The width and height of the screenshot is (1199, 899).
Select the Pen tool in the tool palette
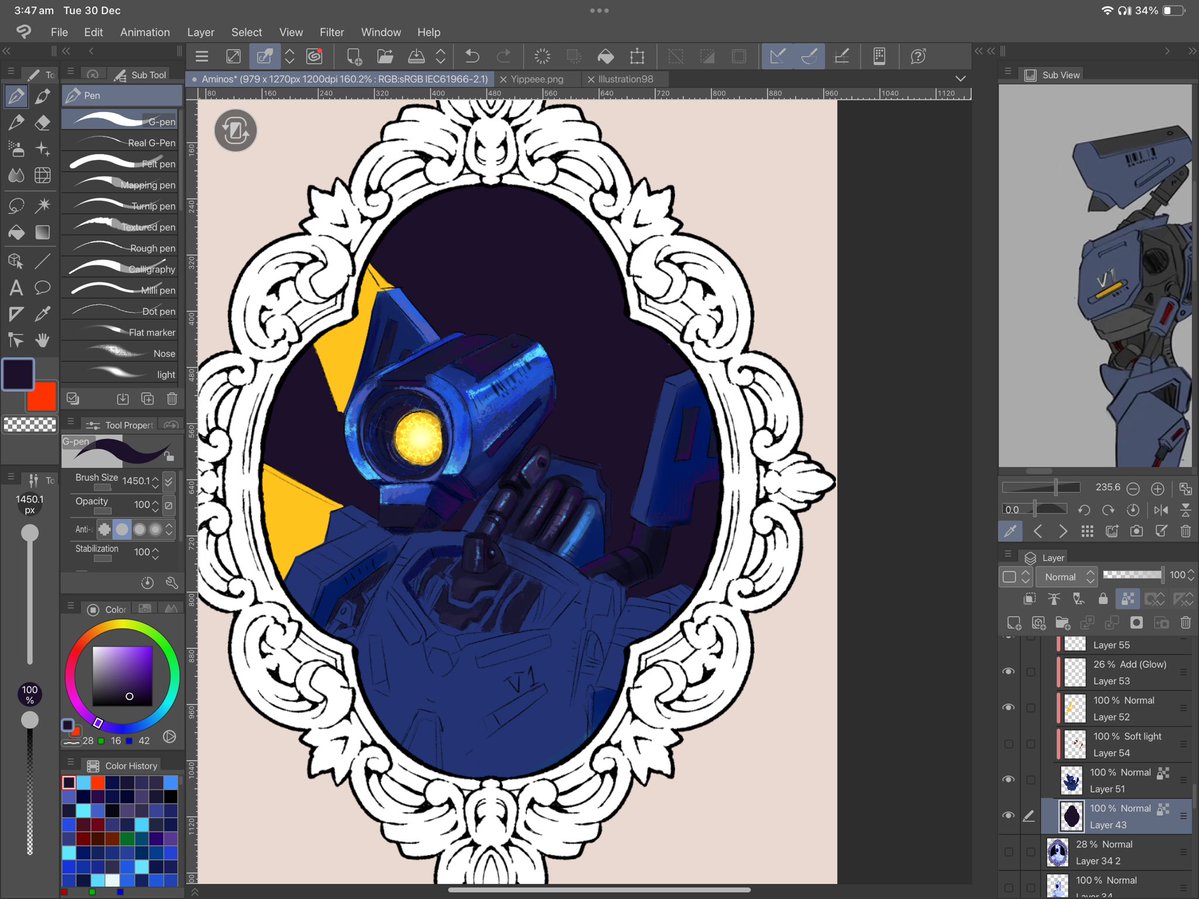tap(16, 96)
